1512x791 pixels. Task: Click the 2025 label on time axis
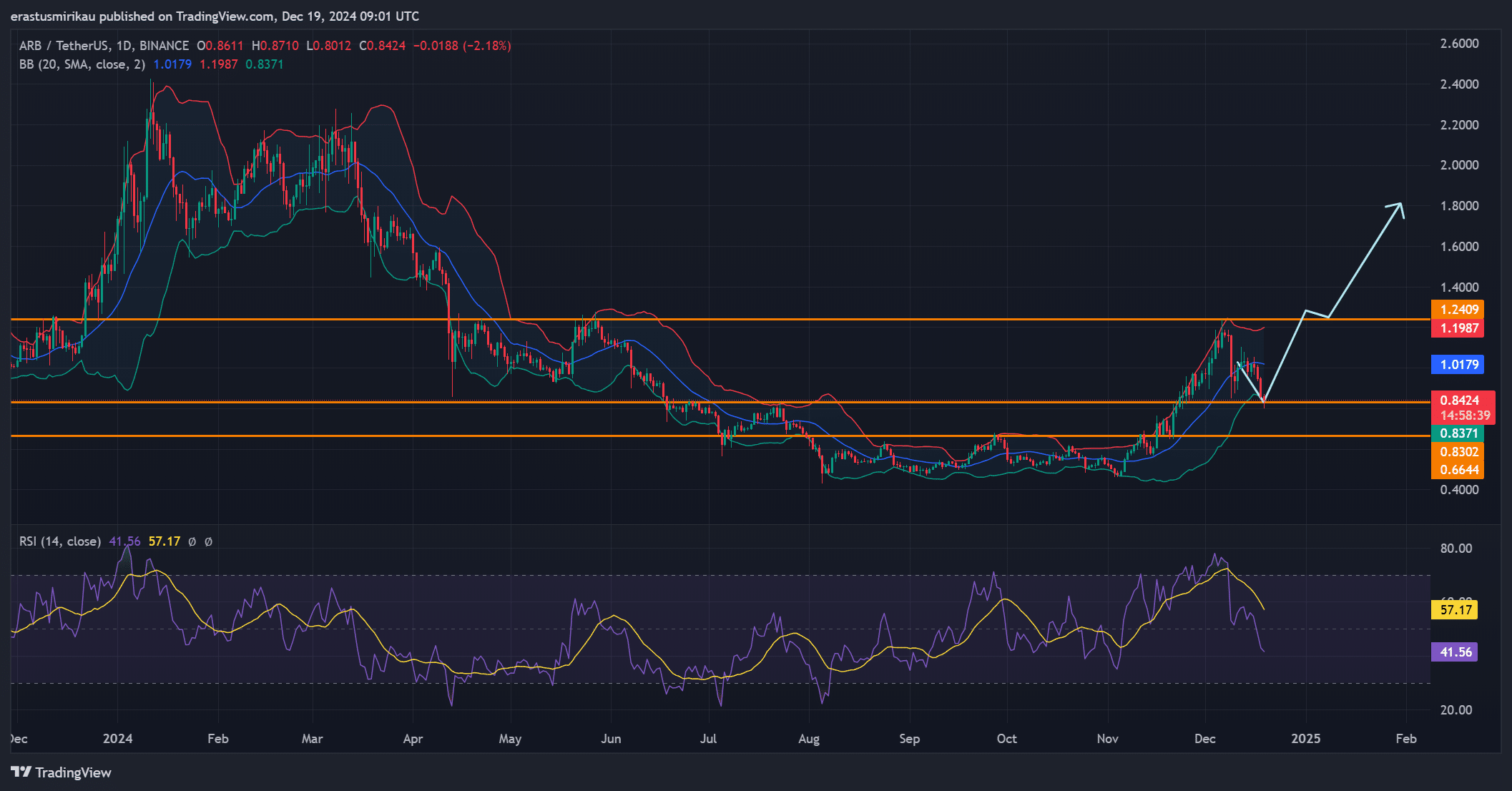[1306, 739]
